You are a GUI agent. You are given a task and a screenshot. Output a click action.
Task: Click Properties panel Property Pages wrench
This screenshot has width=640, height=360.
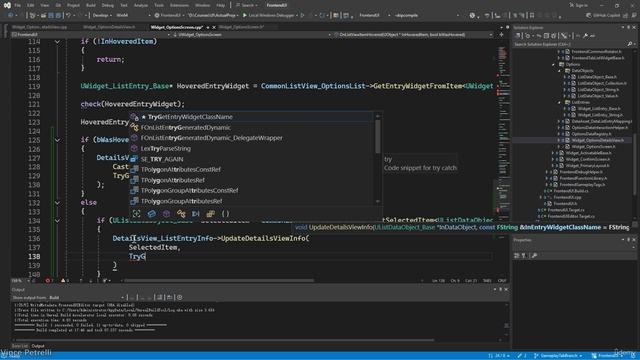[x=534, y=256]
